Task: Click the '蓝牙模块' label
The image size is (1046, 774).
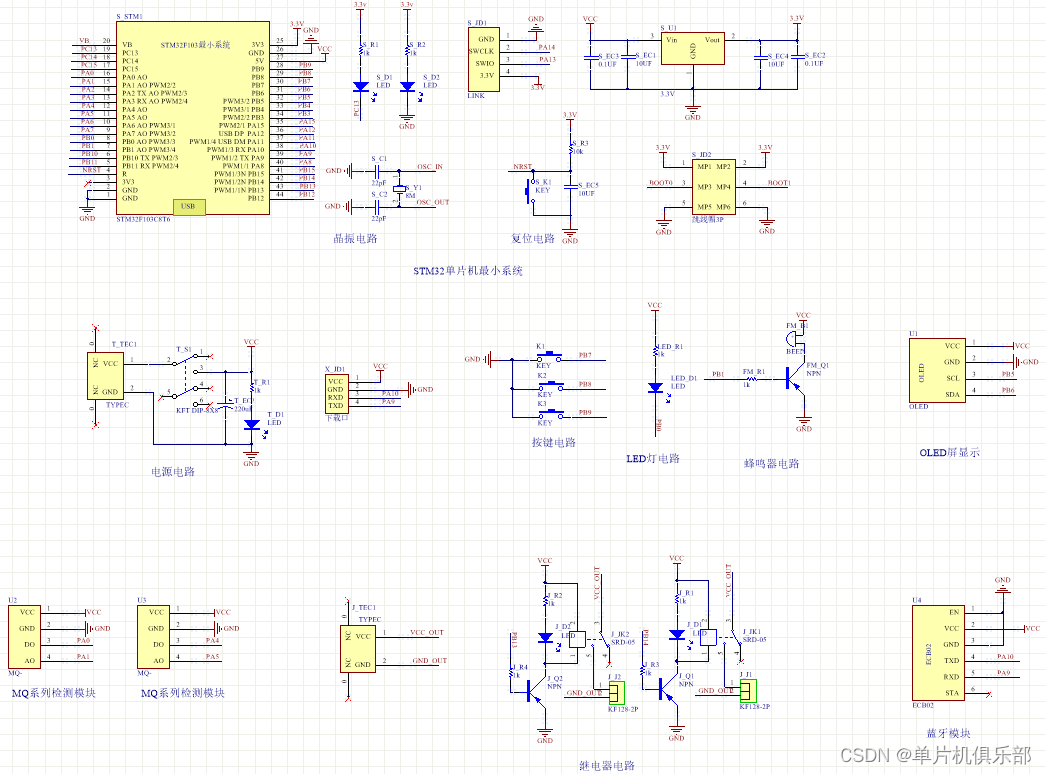Action: pos(949,733)
